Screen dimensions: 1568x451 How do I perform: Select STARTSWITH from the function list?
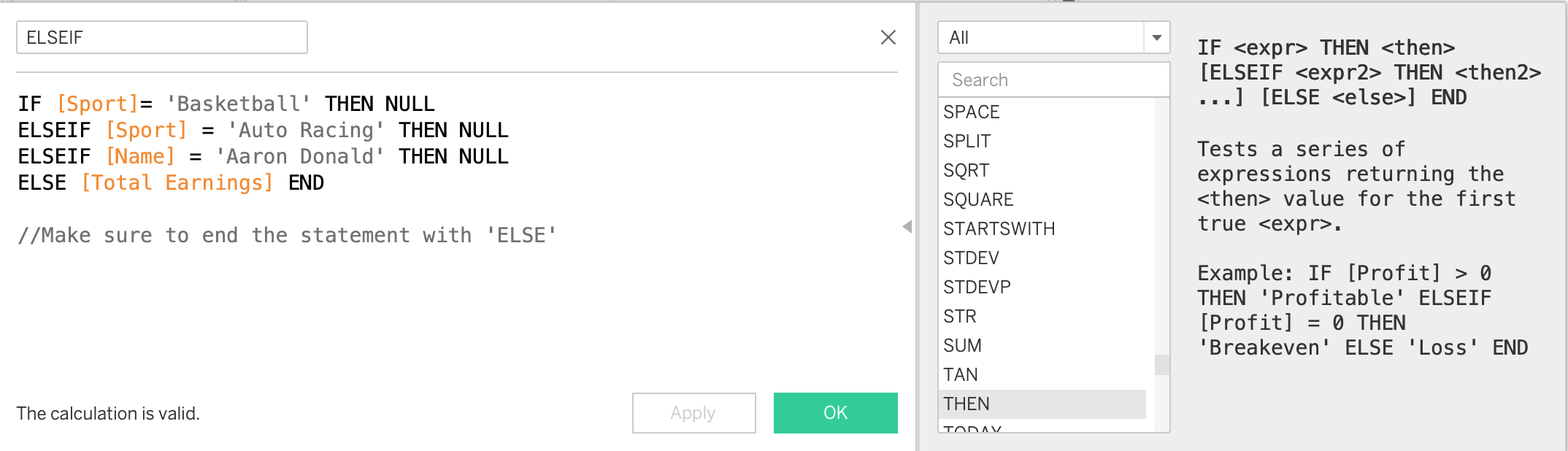pyautogui.click(x=999, y=229)
